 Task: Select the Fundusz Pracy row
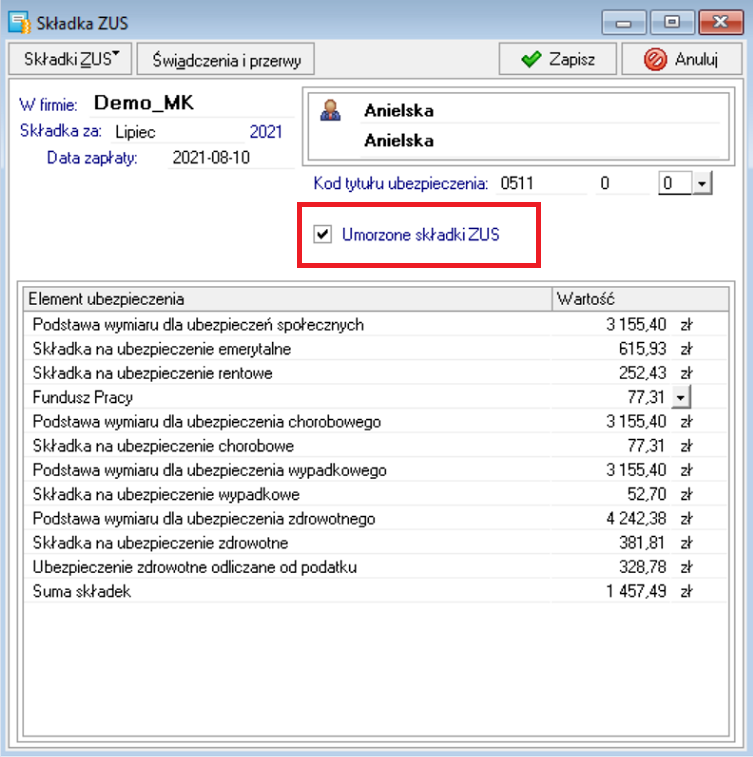point(375,397)
